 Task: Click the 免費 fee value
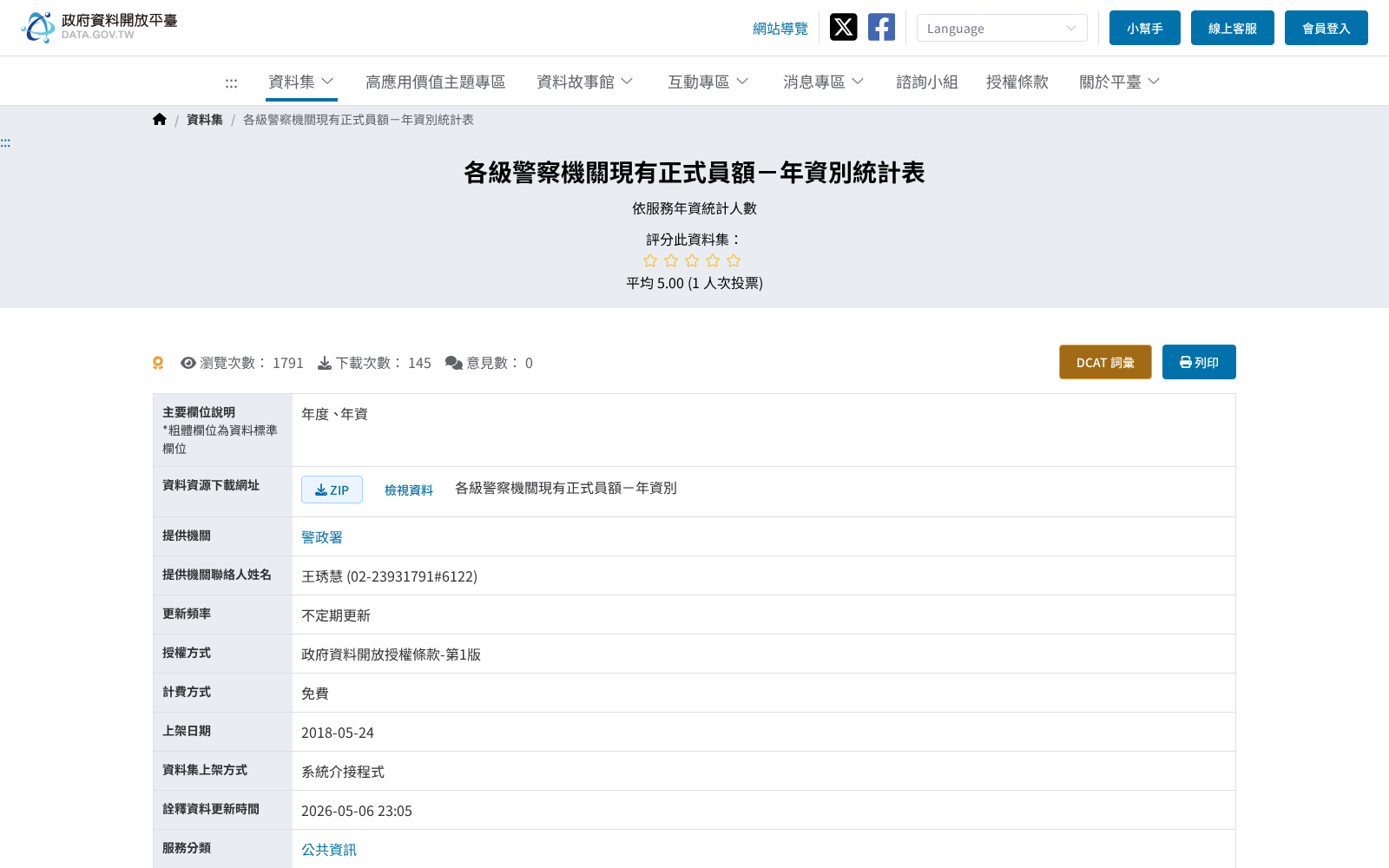[315, 694]
